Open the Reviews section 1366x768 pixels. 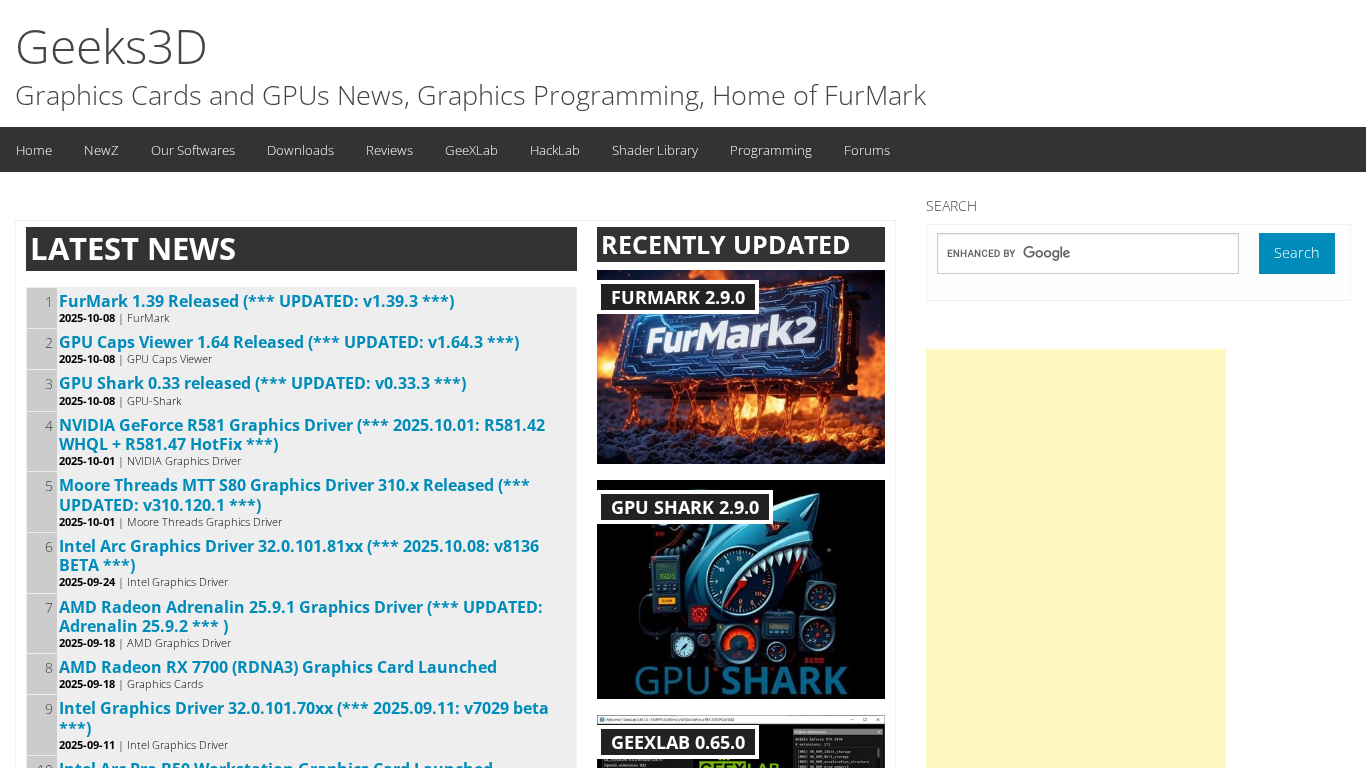click(x=389, y=150)
